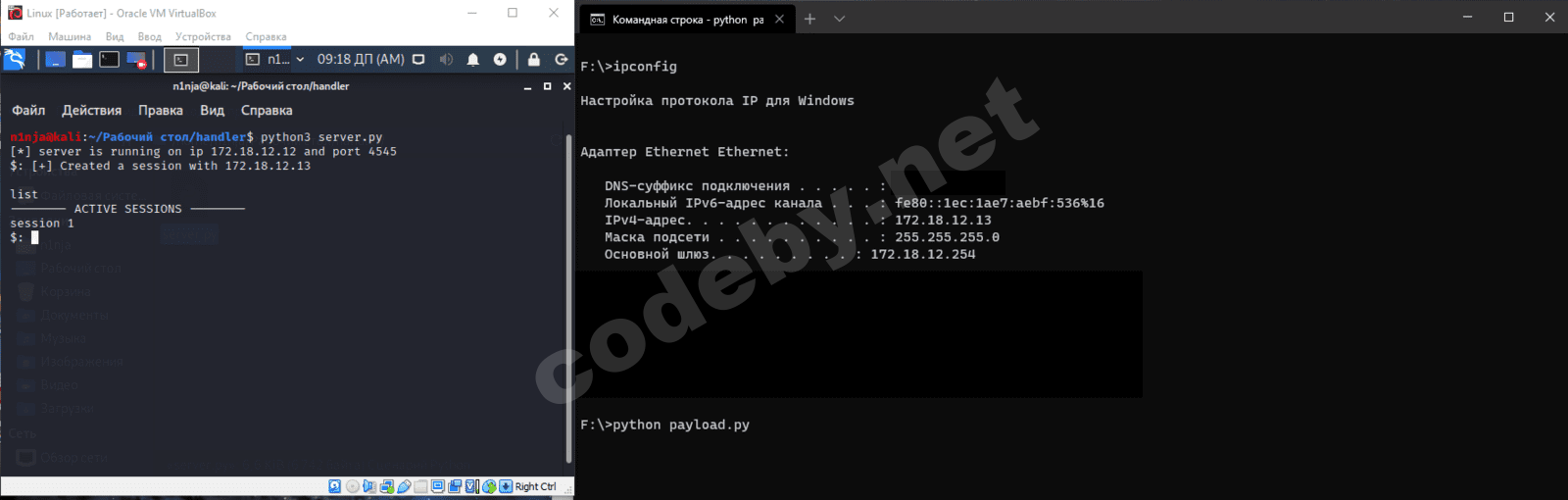The height and width of the screenshot is (500, 1568).
Task: Click the 'session 1' line in Kali terminal
Action: [x=42, y=224]
